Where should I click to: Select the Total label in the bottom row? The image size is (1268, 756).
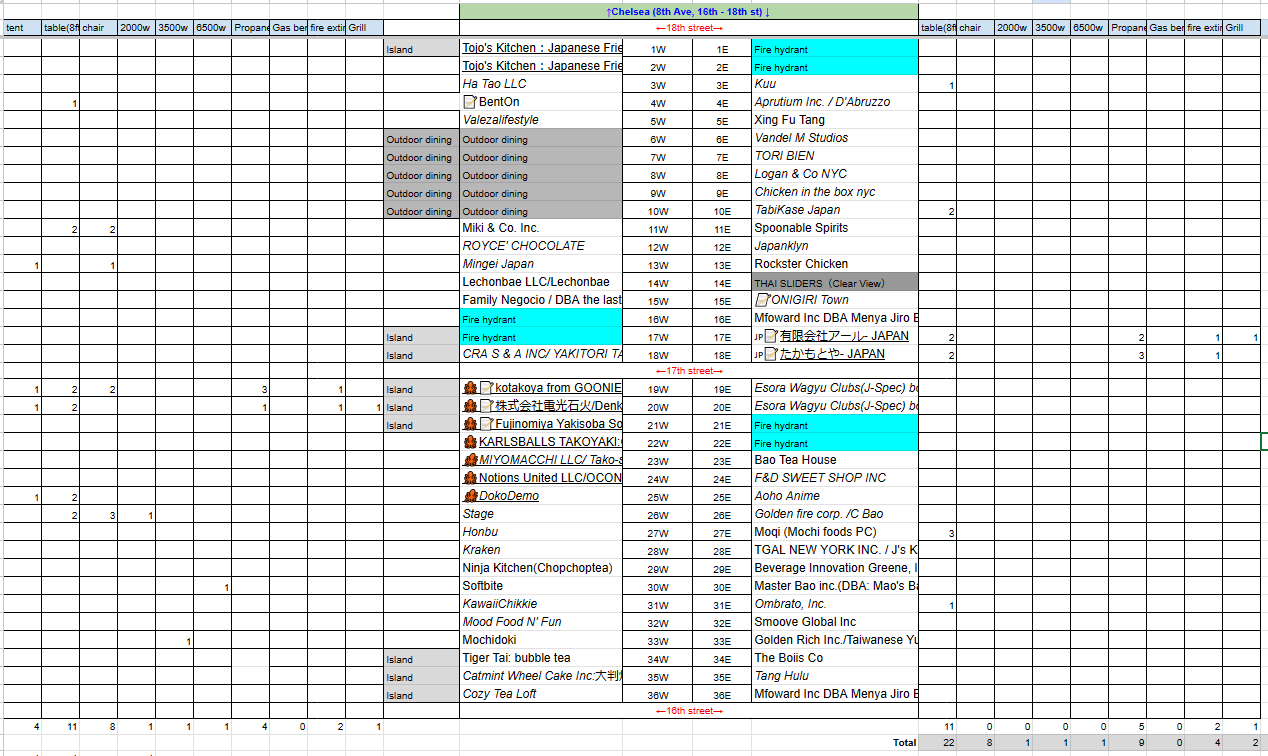click(903, 743)
